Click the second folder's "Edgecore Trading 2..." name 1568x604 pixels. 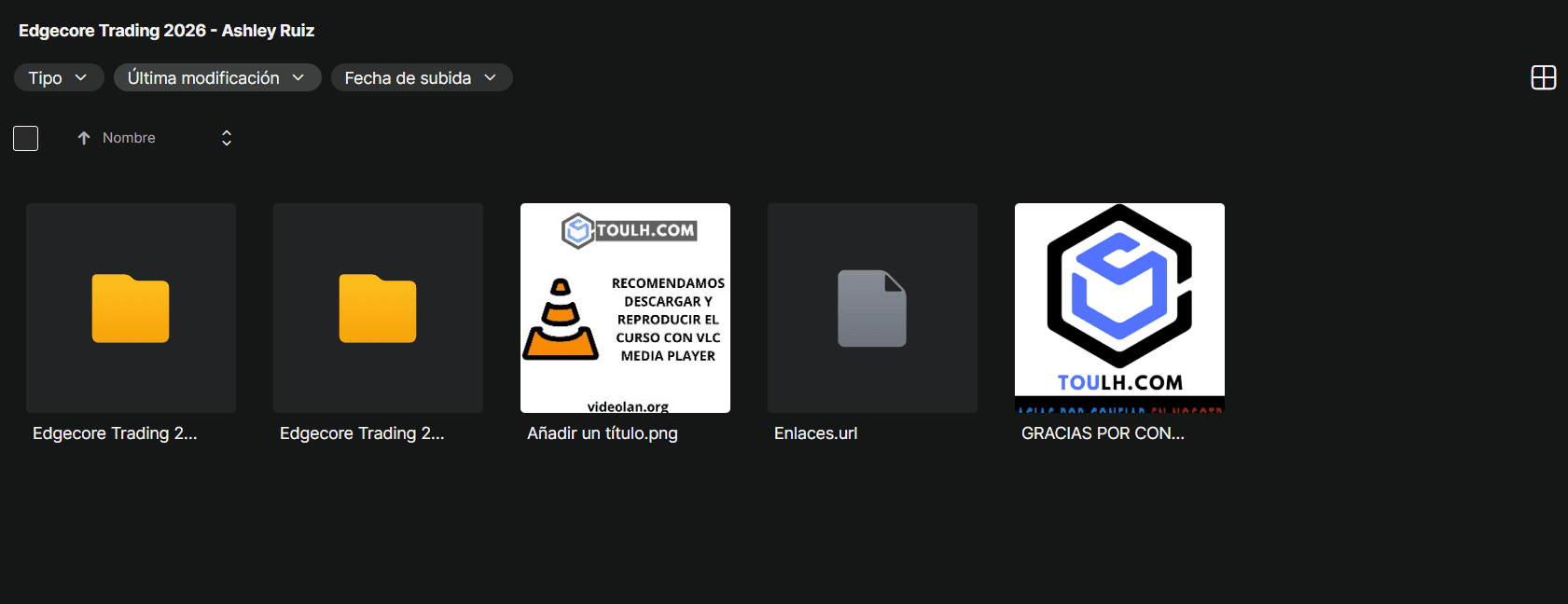coord(362,433)
